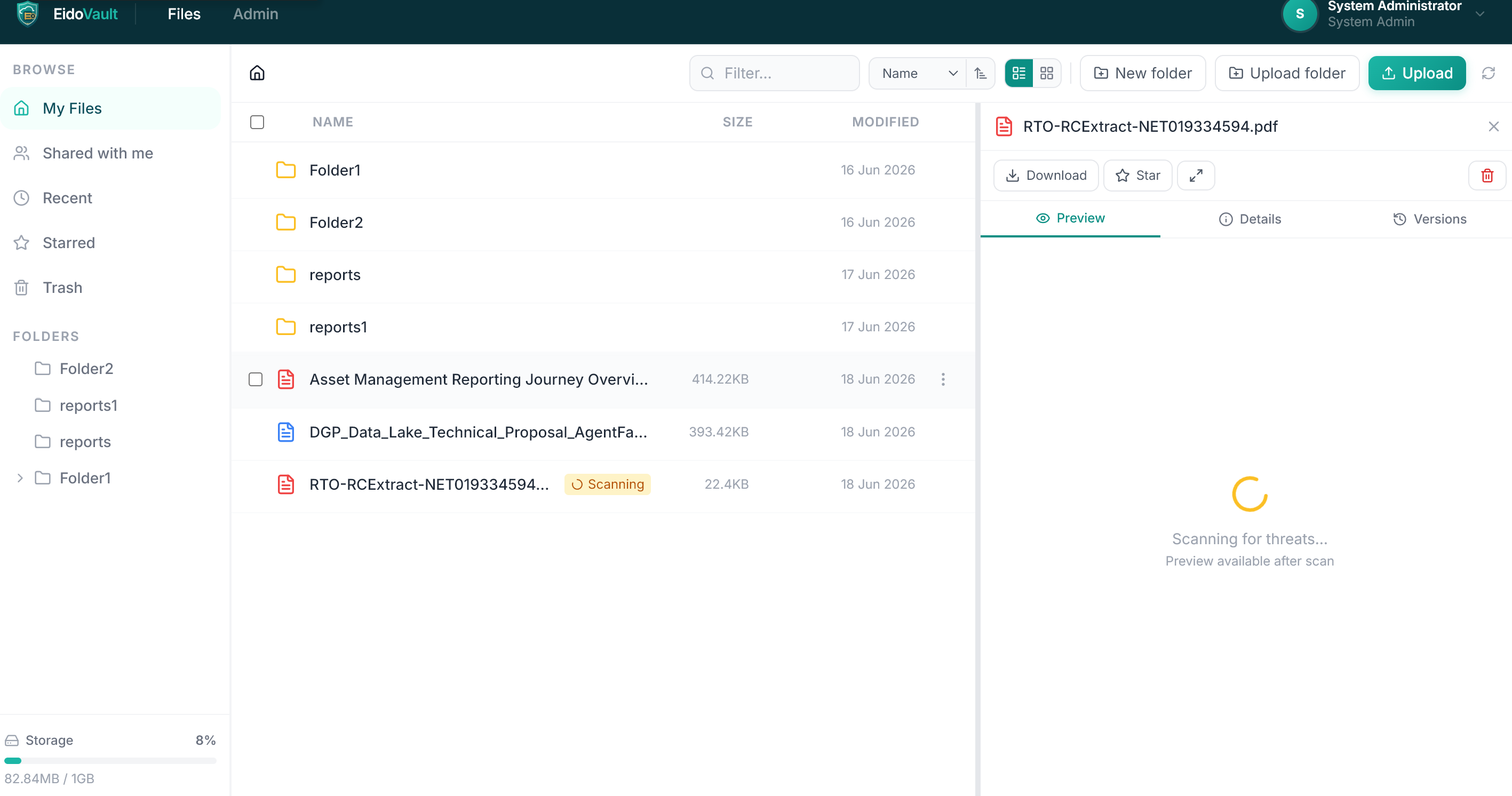The image size is (1512, 796).
Task: Click the storage usage progress bar
Action: pyautogui.click(x=110, y=760)
